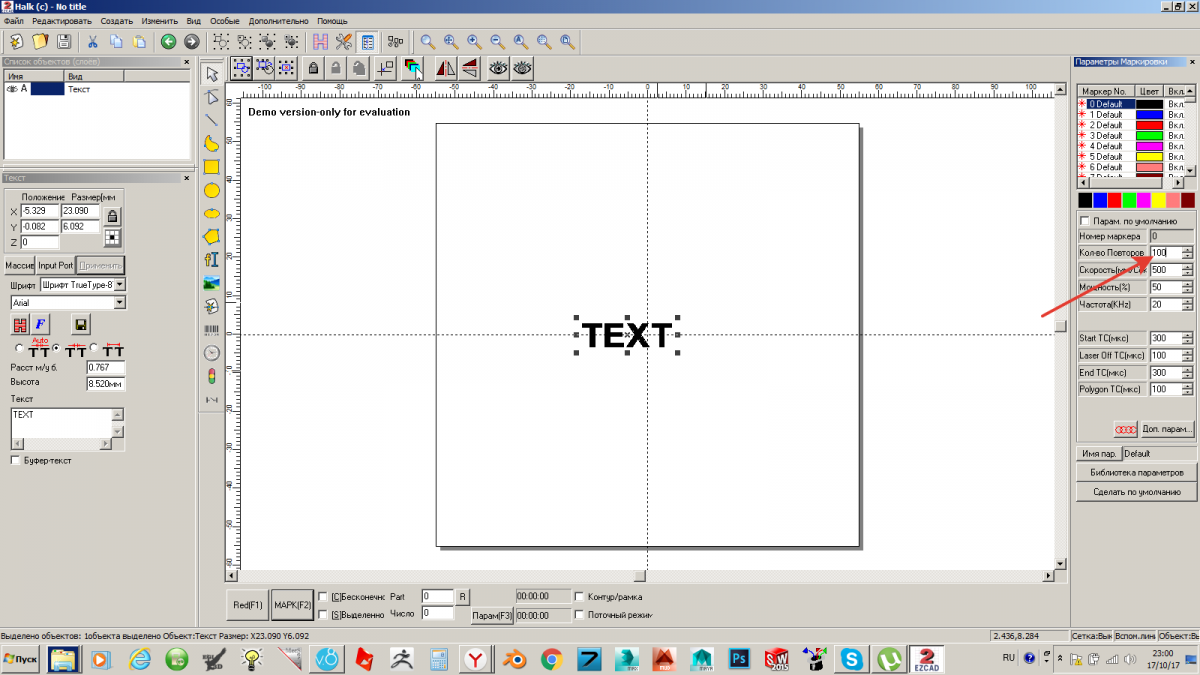Pick the green color swatch in palette
This screenshot has height=675, width=1200.
point(1128,201)
